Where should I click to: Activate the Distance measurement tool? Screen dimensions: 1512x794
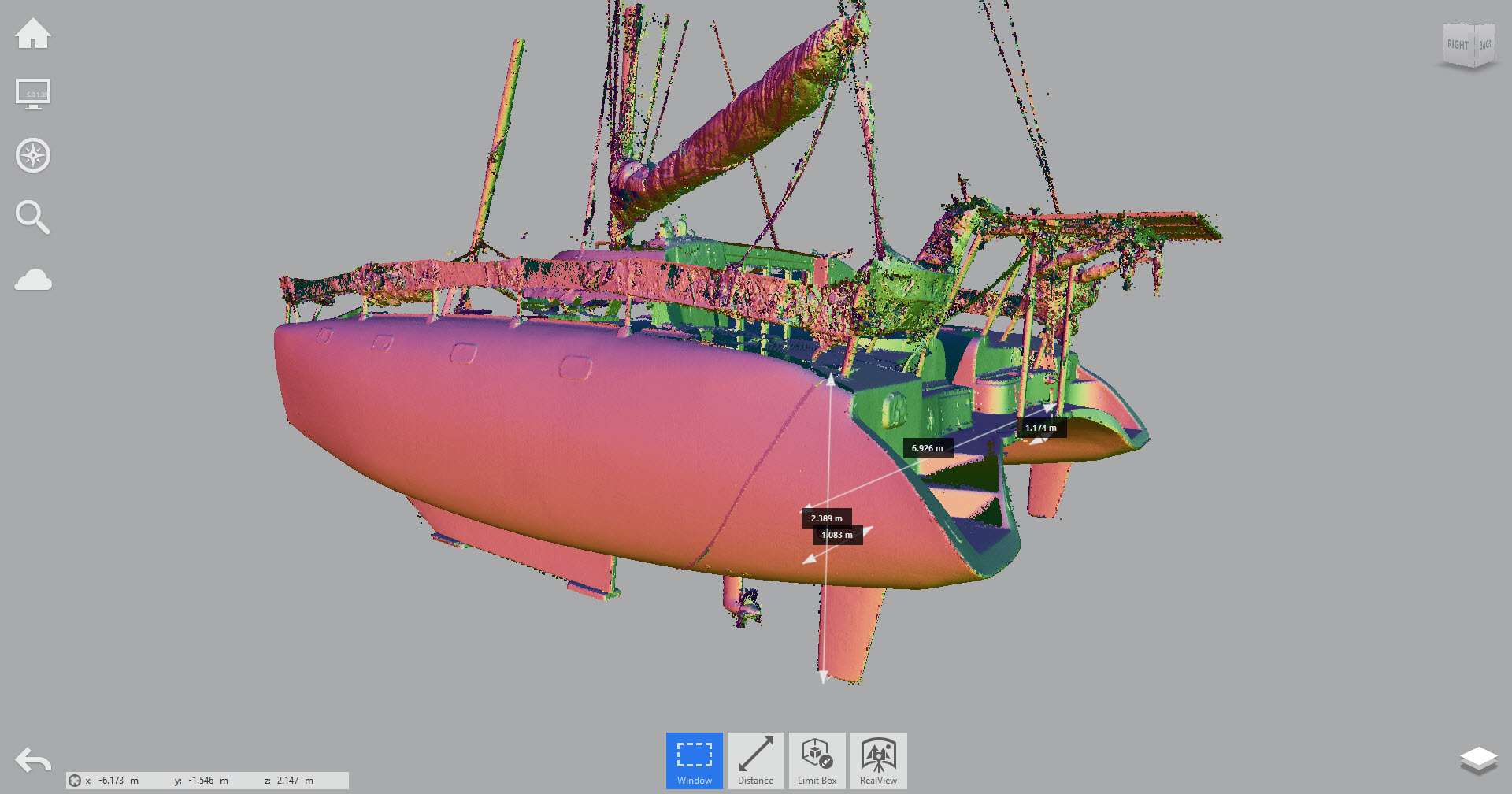click(755, 760)
